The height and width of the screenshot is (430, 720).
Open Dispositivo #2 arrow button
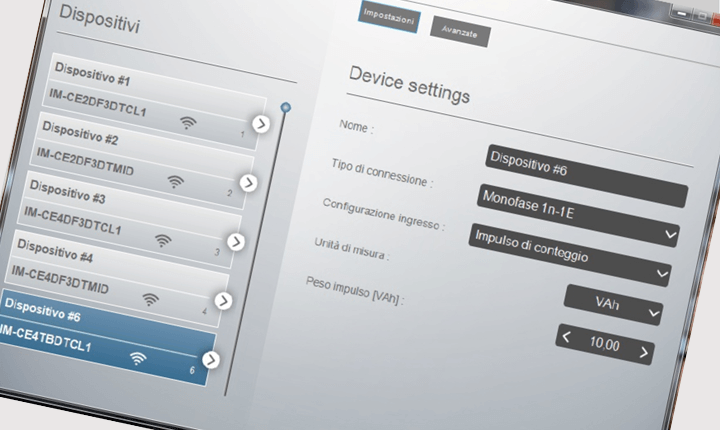click(249, 183)
